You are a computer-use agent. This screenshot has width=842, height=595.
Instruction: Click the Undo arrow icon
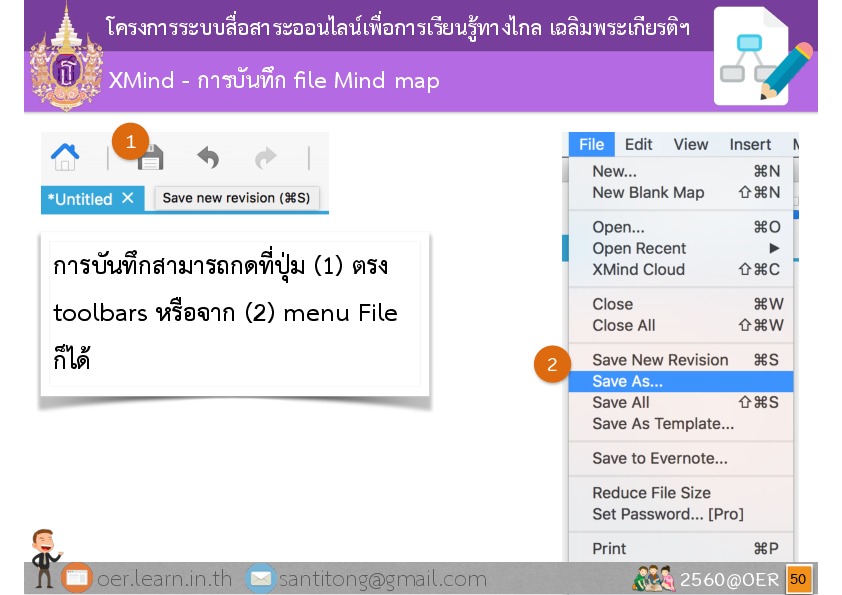208,158
